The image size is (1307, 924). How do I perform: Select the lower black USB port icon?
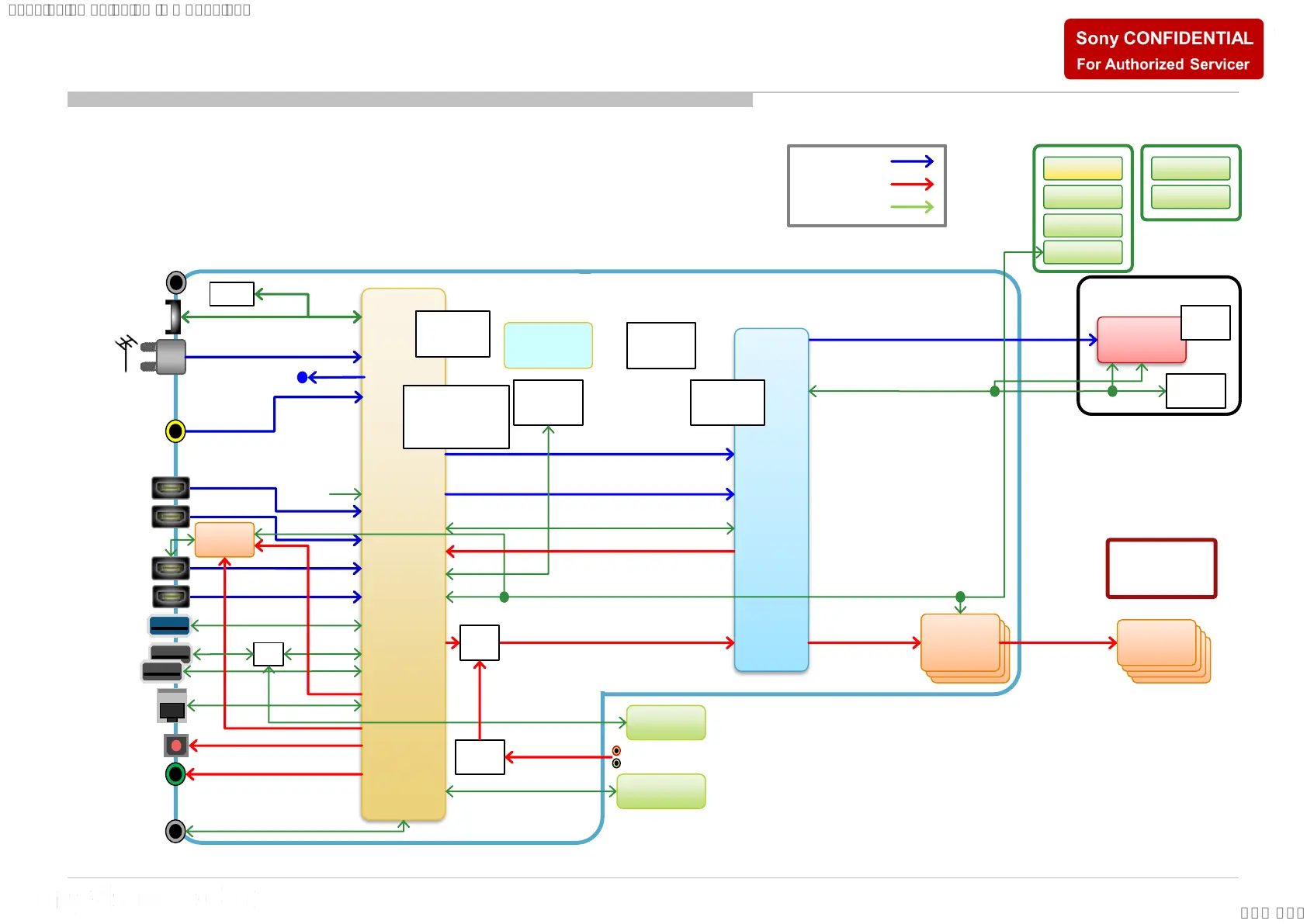click(161, 671)
